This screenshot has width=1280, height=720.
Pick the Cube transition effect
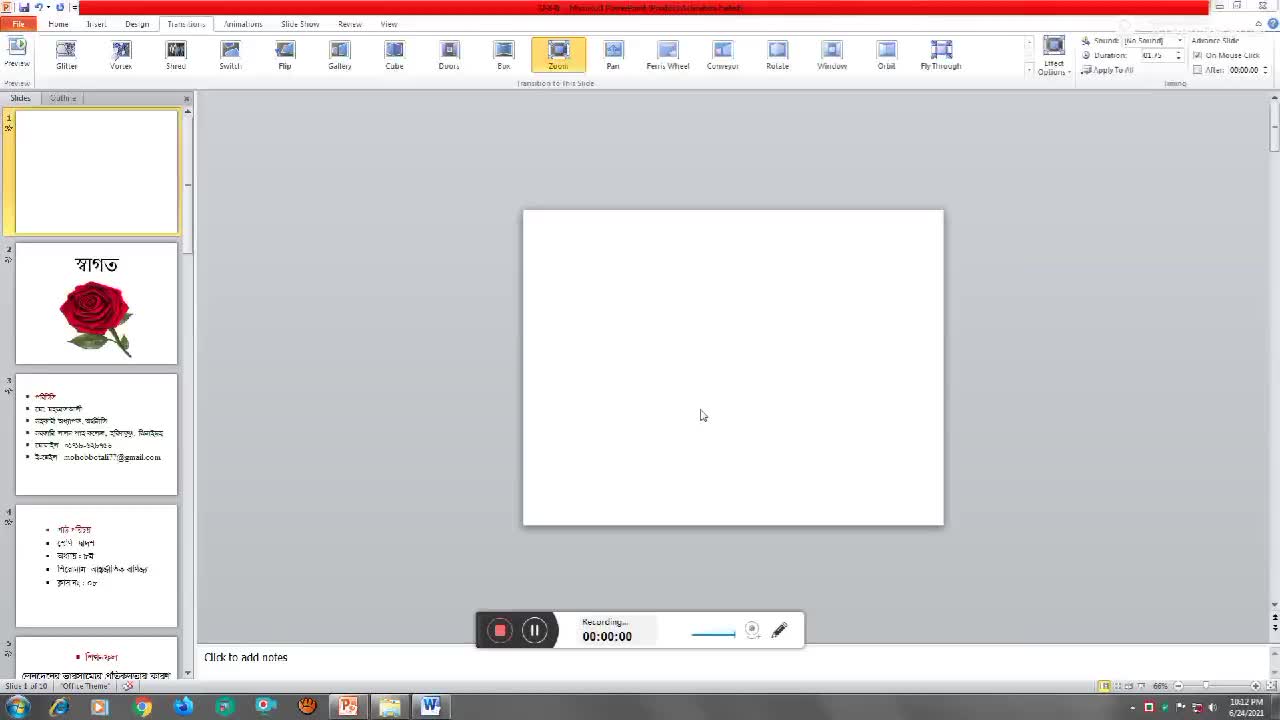[x=394, y=55]
